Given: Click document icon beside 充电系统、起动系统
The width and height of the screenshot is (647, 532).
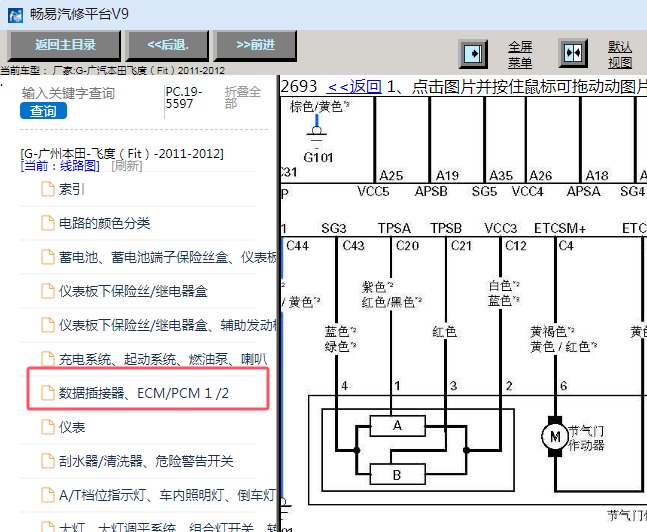Looking at the screenshot, I should click(x=48, y=359).
